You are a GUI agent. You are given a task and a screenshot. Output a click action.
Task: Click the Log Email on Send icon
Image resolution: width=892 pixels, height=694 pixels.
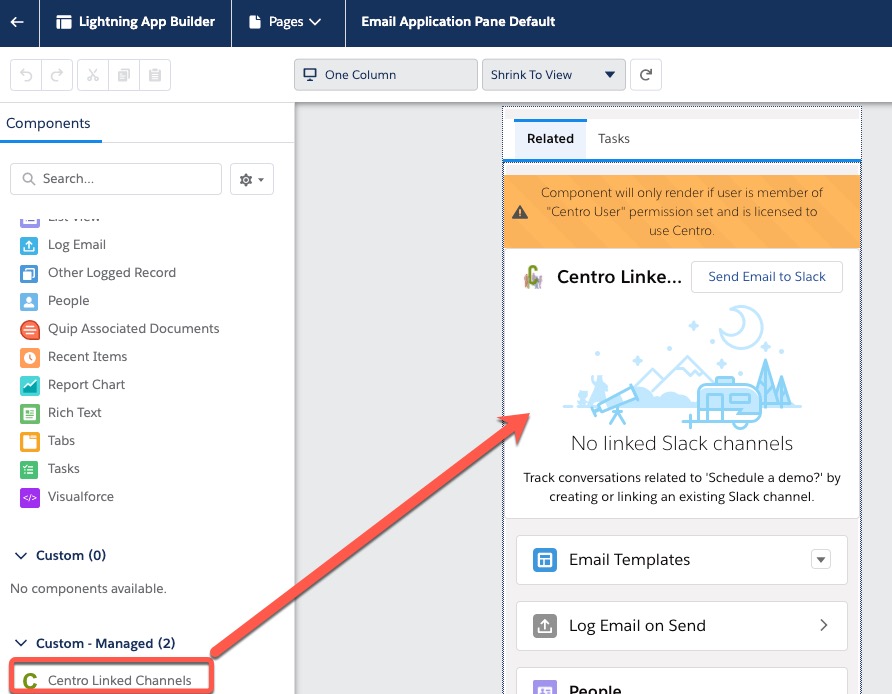coord(544,626)
